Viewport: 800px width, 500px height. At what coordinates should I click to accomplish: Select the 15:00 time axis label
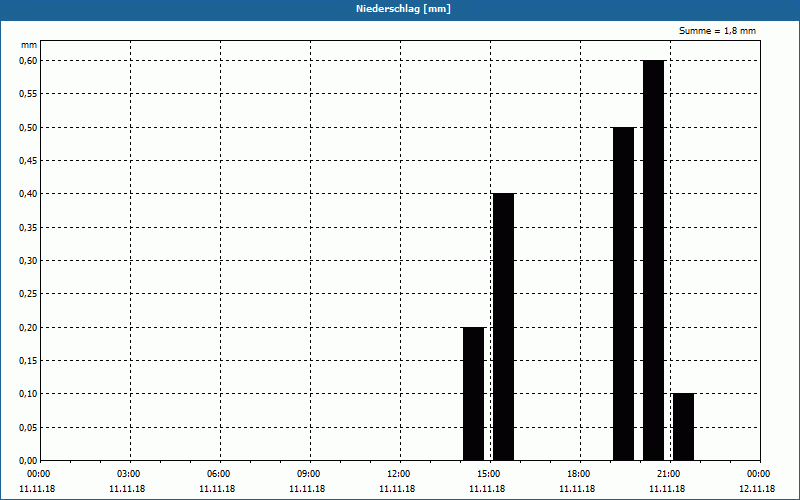[489, 474]
